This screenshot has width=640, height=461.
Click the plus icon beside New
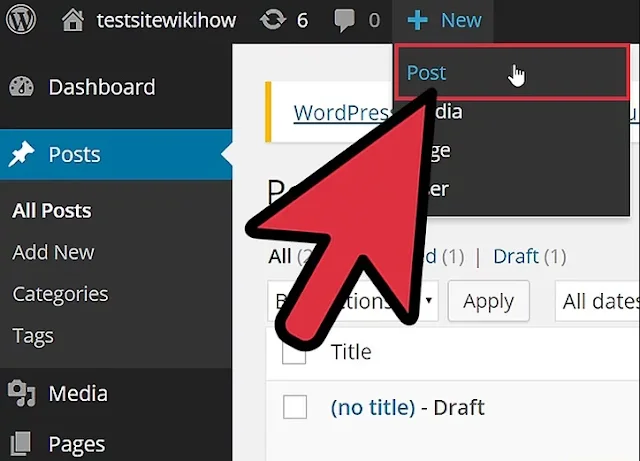[x=418, y=20]
